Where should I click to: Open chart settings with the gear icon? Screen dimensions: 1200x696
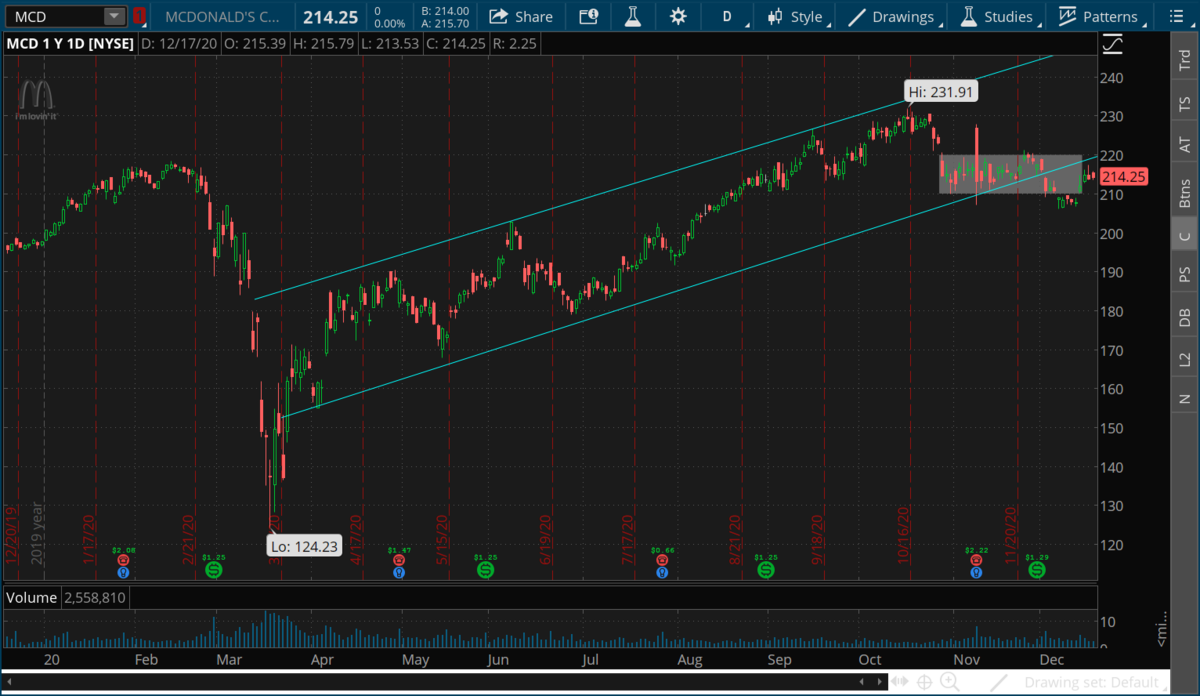click(x=678, y=16)
